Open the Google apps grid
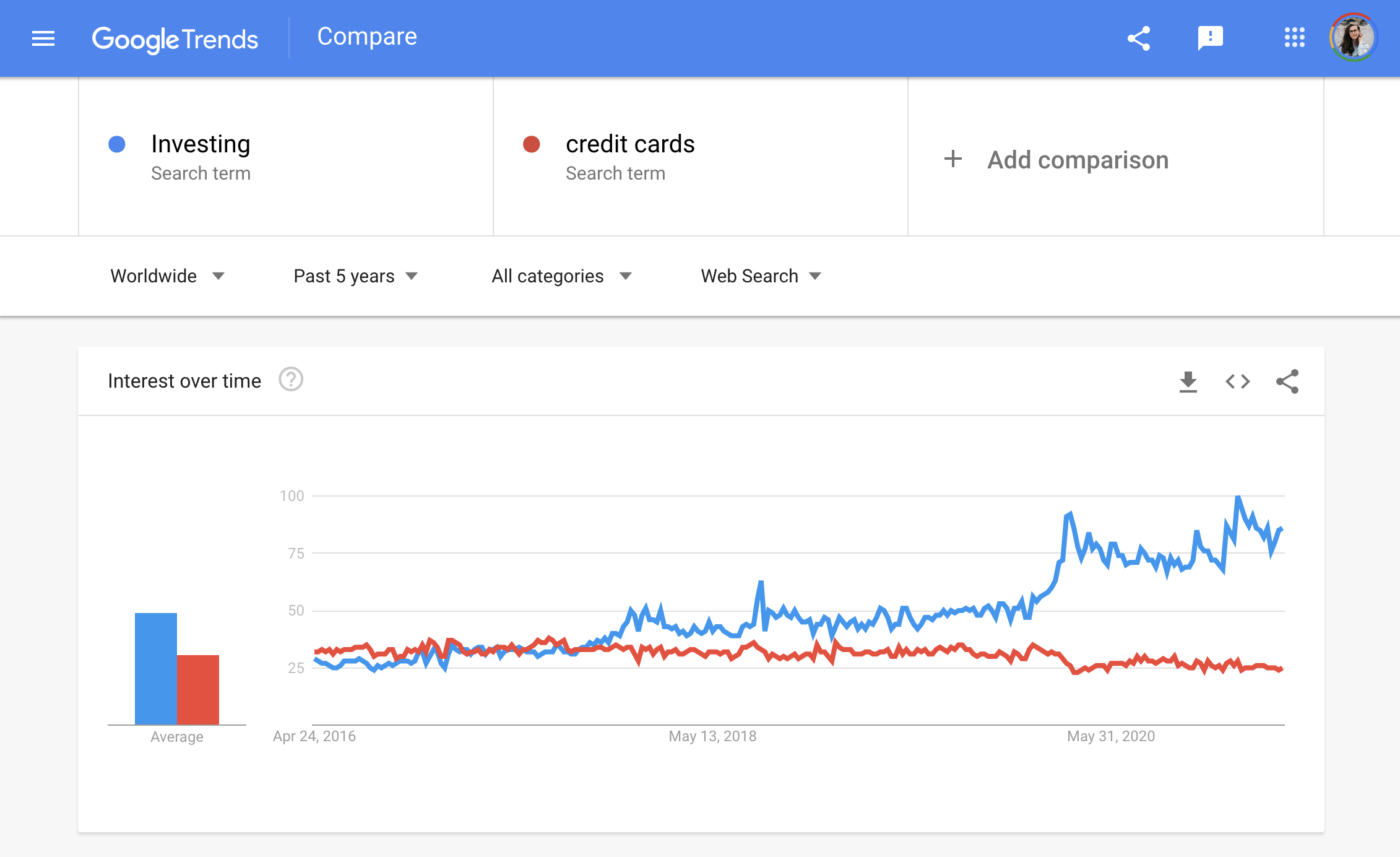This screenshot has height=857, width=1400. (1294, 37)
